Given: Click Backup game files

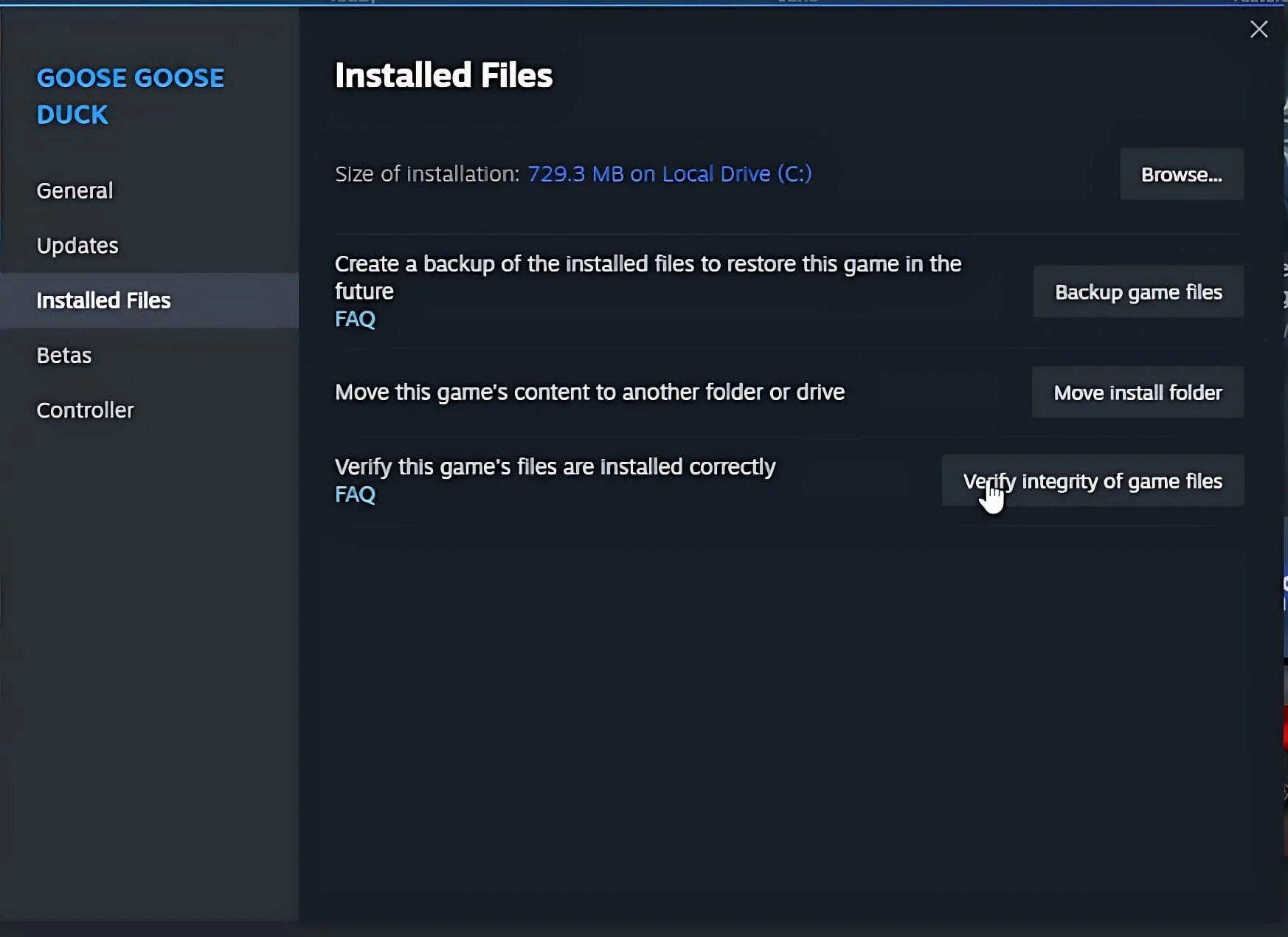Looking at the screenshot, I should [x=1138, y=291].
